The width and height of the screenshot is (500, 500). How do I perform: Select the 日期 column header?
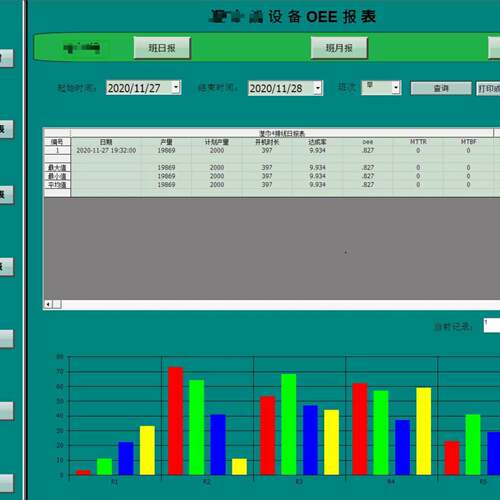[106, 142]
